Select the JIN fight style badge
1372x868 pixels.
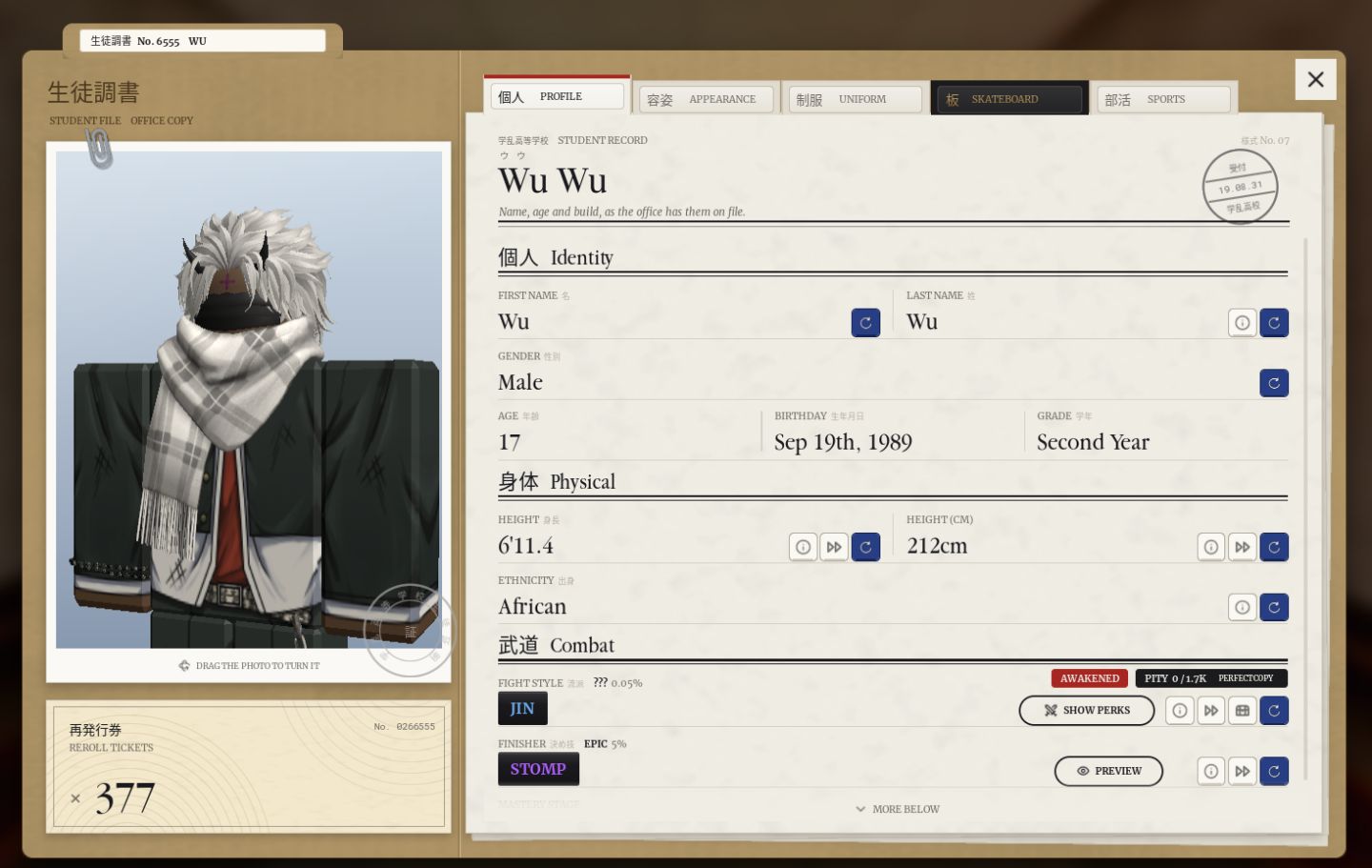click(522, 708)
